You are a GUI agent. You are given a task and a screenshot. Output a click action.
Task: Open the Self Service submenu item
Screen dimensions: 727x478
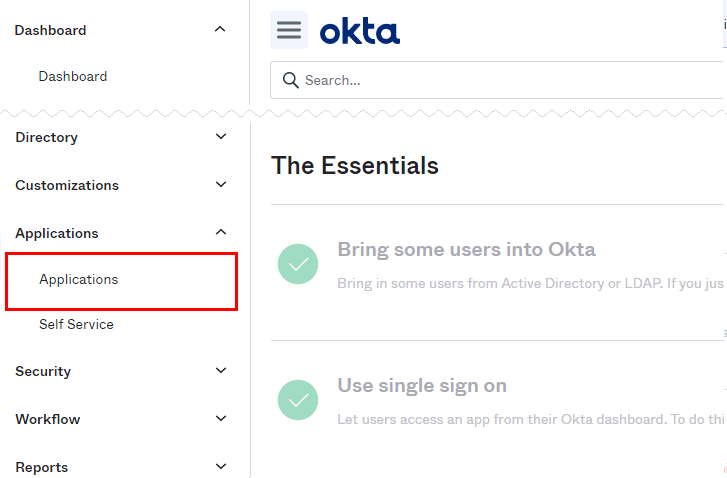[76, 324]
